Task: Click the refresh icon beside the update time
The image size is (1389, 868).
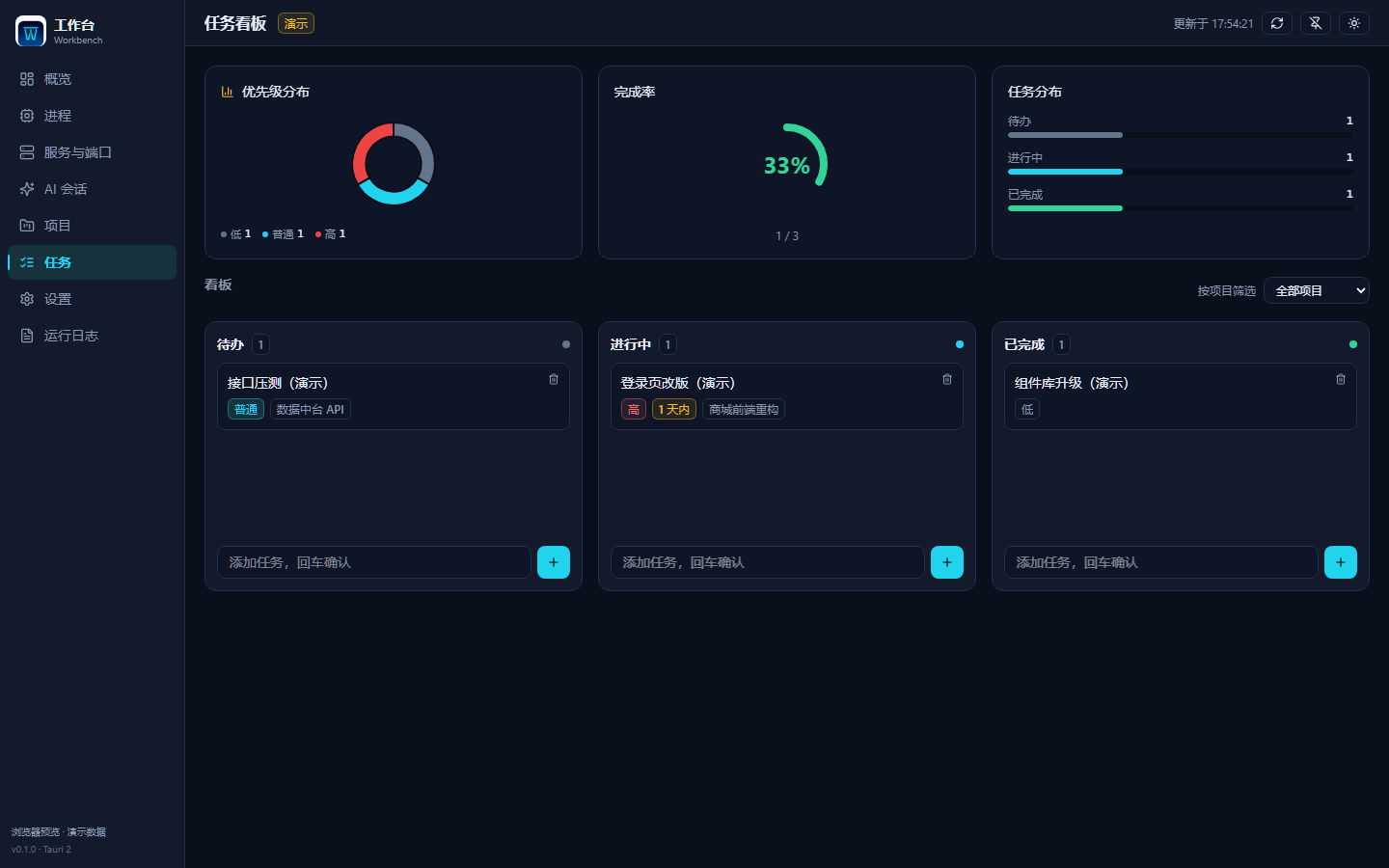Action: click(x=1277, y=23)
